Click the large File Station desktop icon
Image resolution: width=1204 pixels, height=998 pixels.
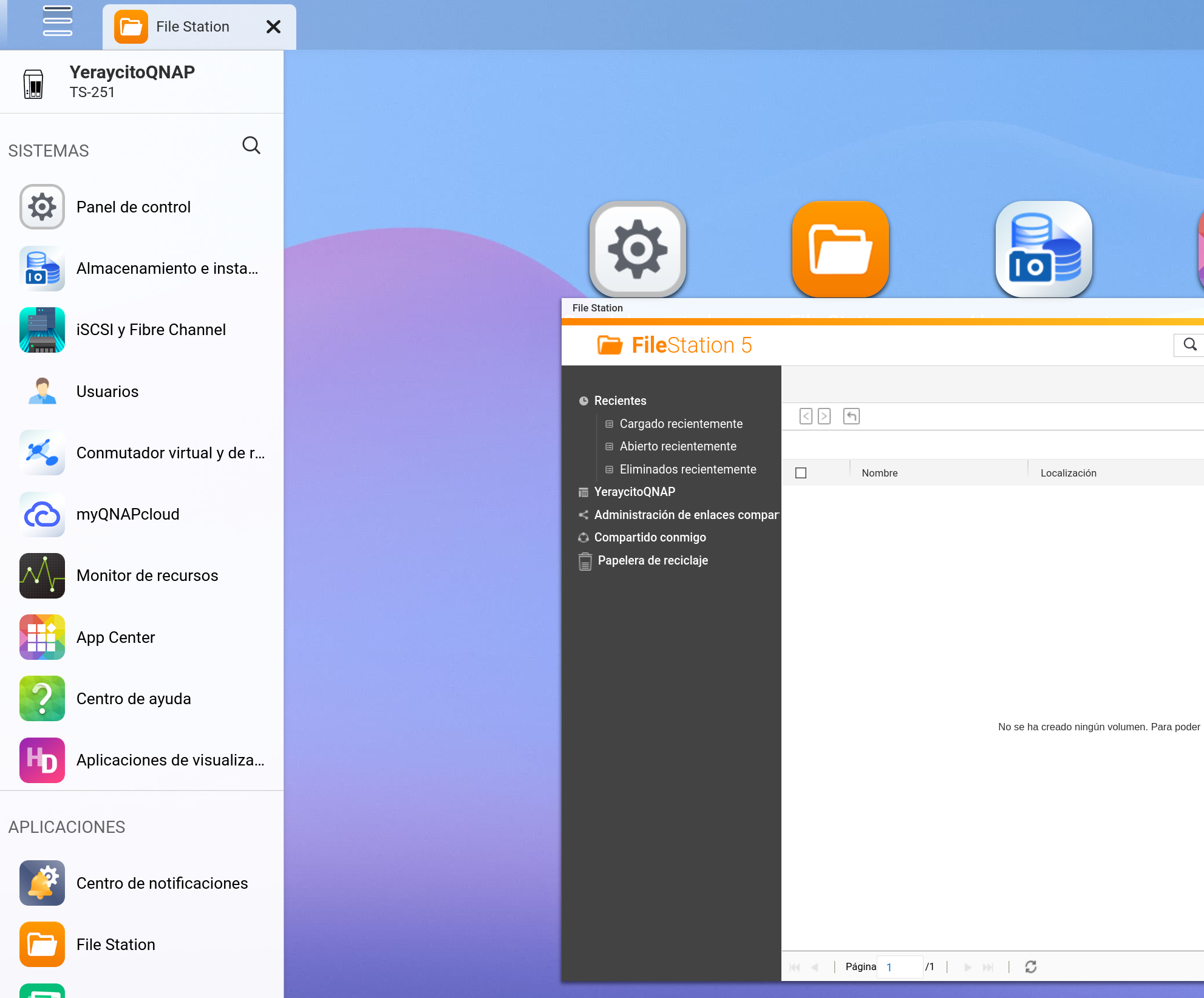840,249
